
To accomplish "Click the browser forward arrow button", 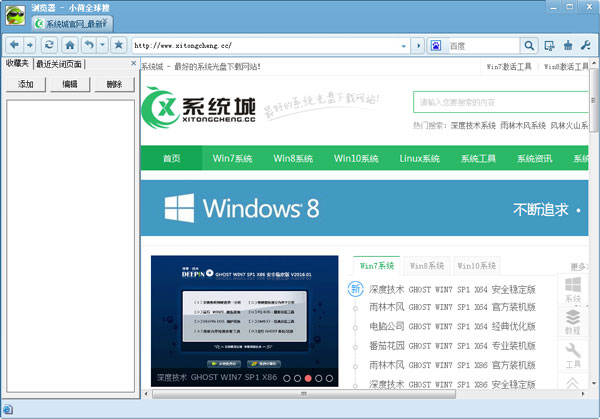I will (30, 45).
